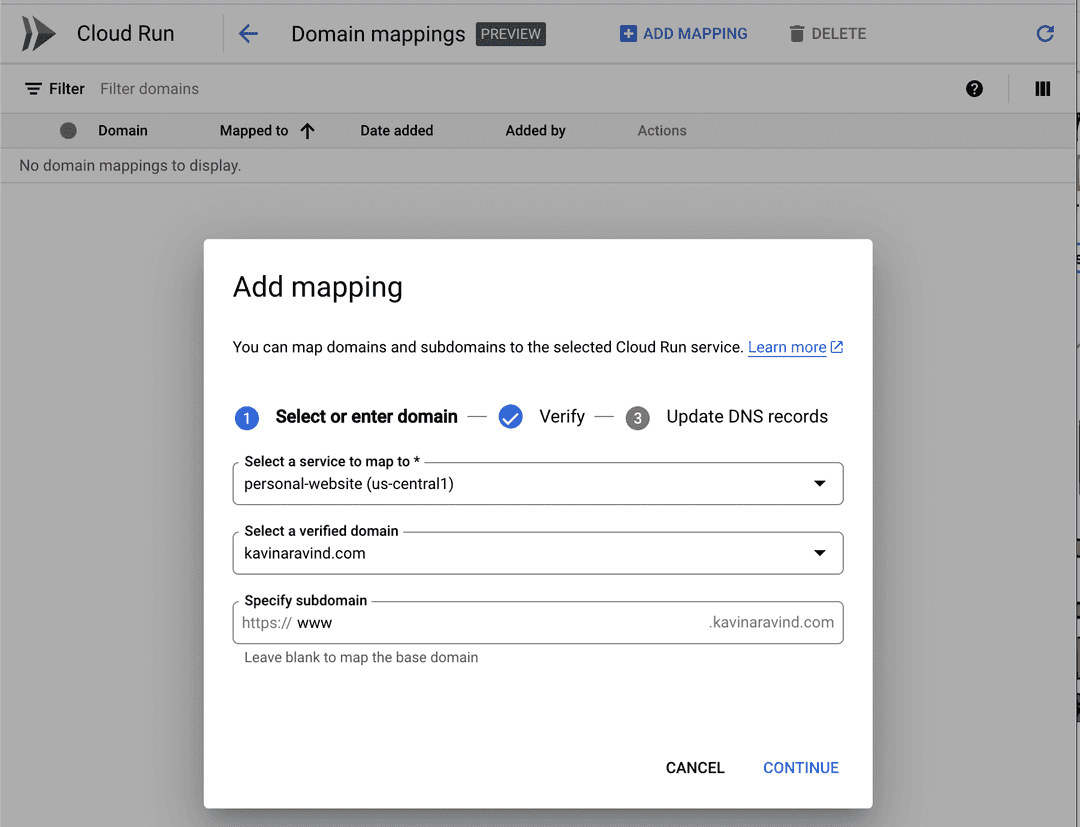
Task: Open the service to map to dropdown
Action: pos(538,483)
